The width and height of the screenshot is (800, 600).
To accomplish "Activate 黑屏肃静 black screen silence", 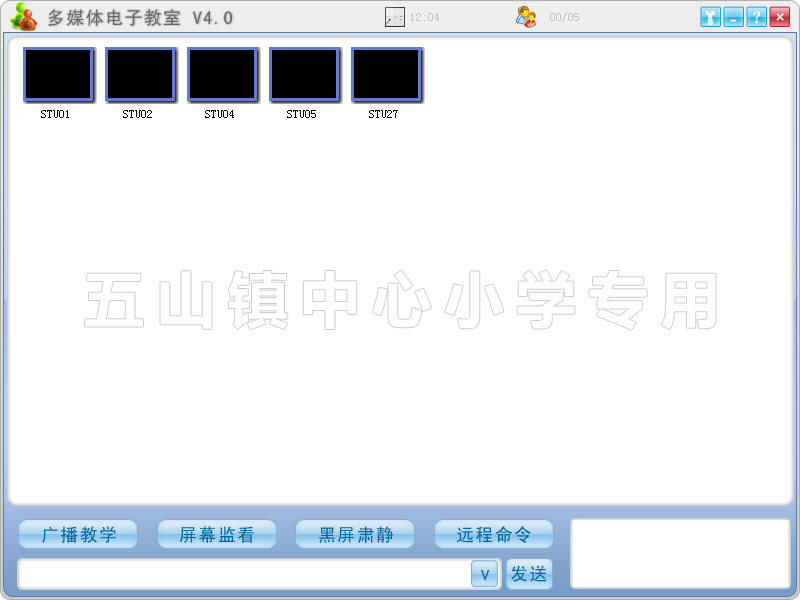I will [355, 535].
